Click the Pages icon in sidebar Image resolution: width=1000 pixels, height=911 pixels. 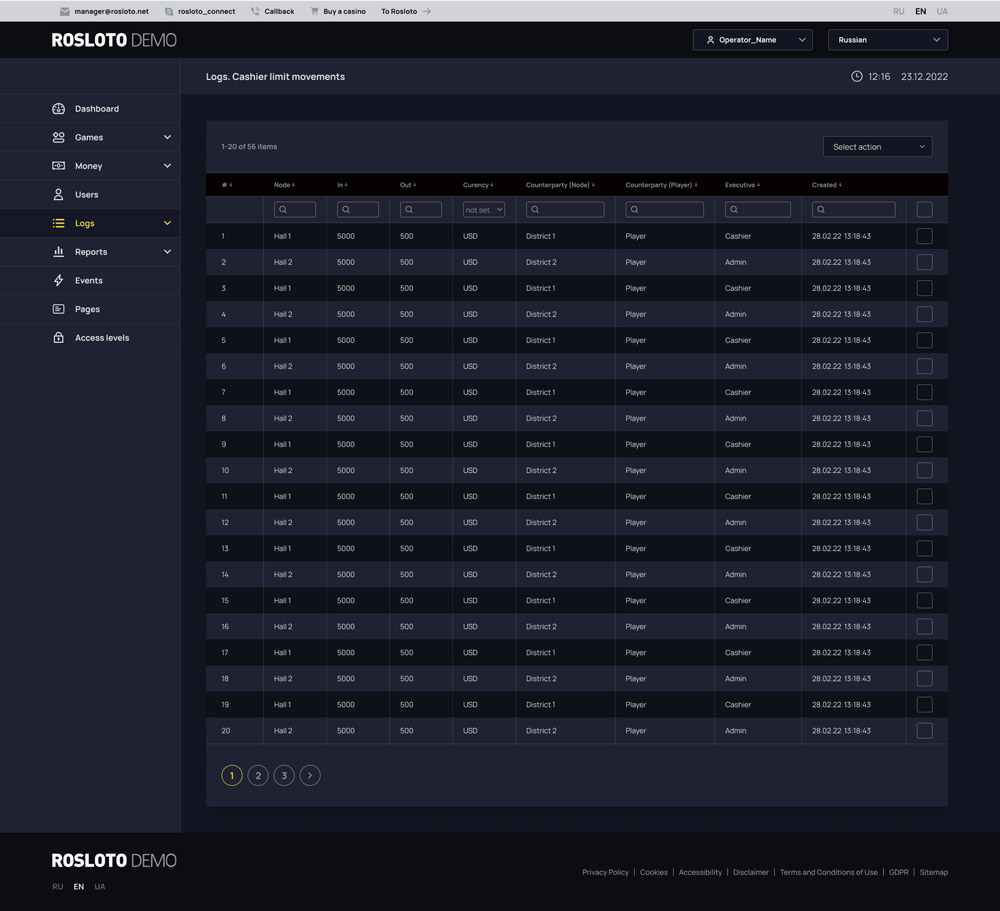pyautogui.click(x=58, y=309)
